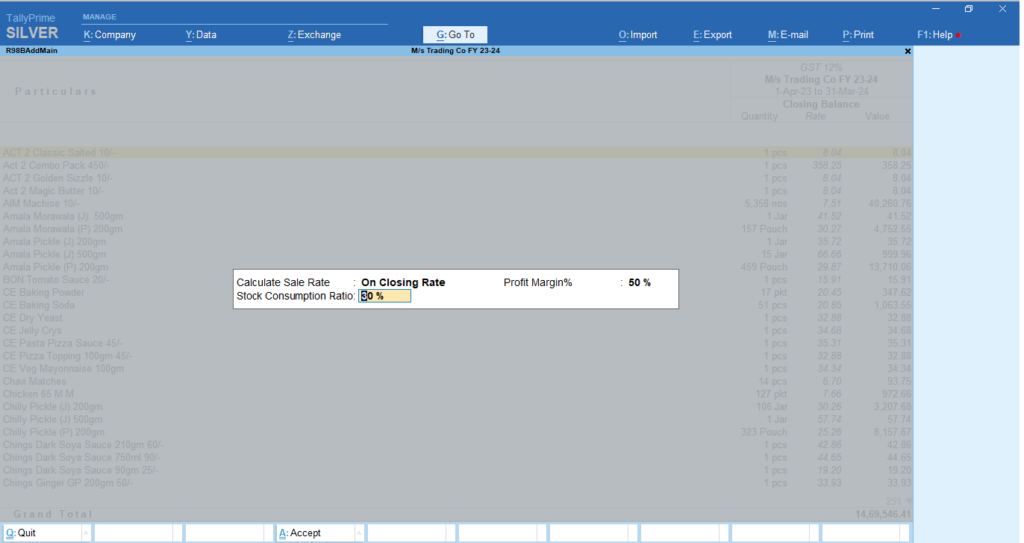Image resolution: width=1024 pixels, height=543 pixels.
Task: Open the Company menu
Action: pos(109,35)
